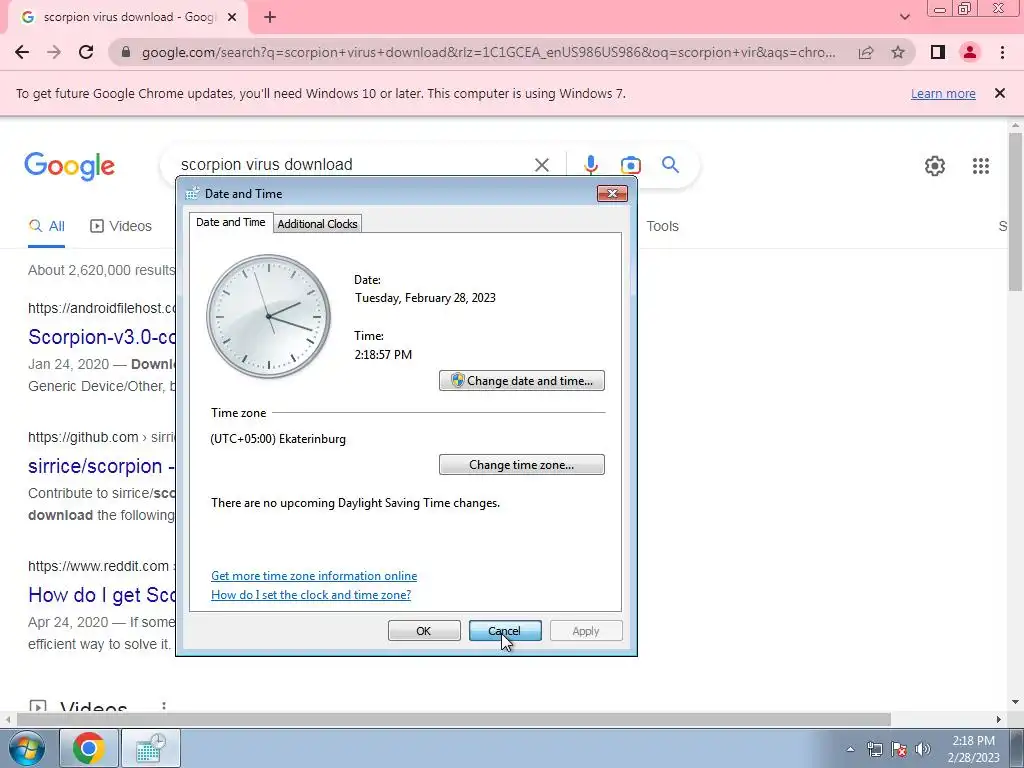Click the Google logo
The width and height of the screenshot is (1024, 768).
pyautogui.click(x=70, y=166)
